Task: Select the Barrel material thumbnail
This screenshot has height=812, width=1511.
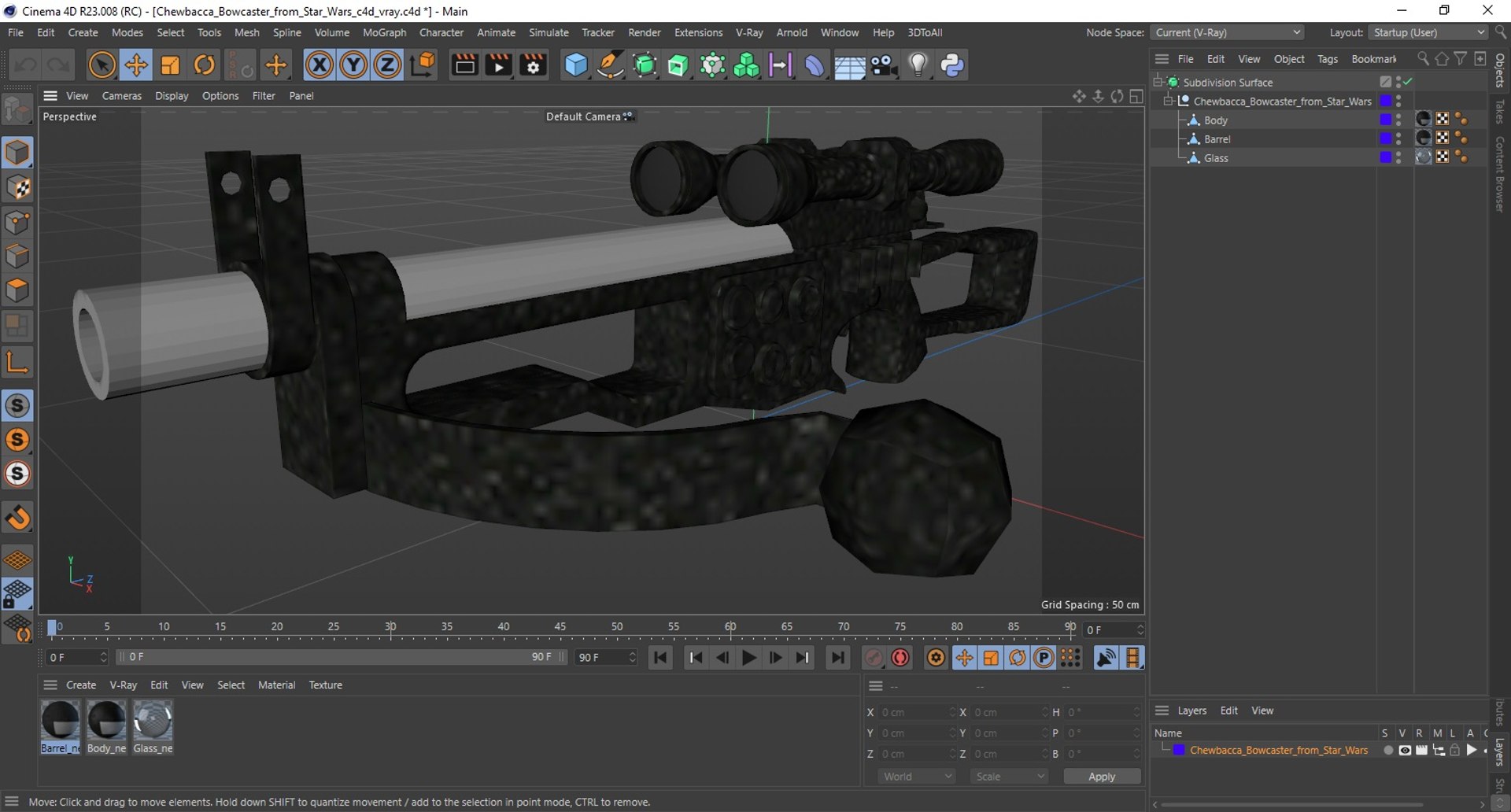Action: click(60, 720)
